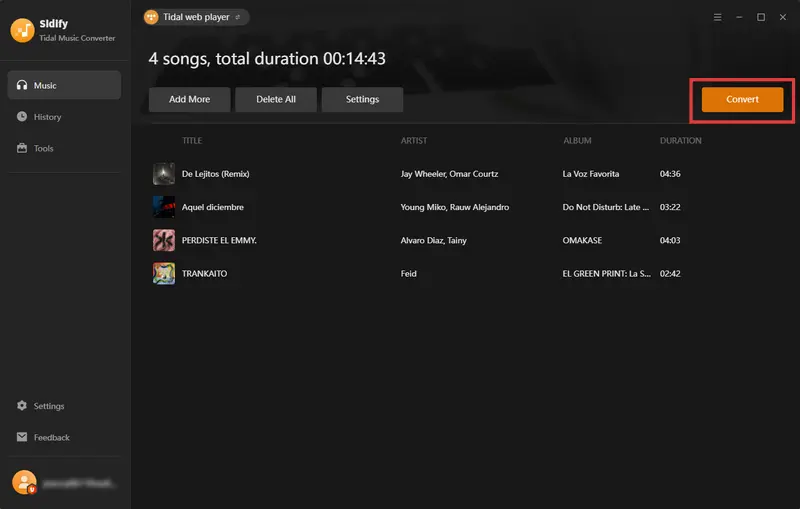The image size is (800, 509).
Task: Click the Delete All button
Action: (x=276, y=99)
